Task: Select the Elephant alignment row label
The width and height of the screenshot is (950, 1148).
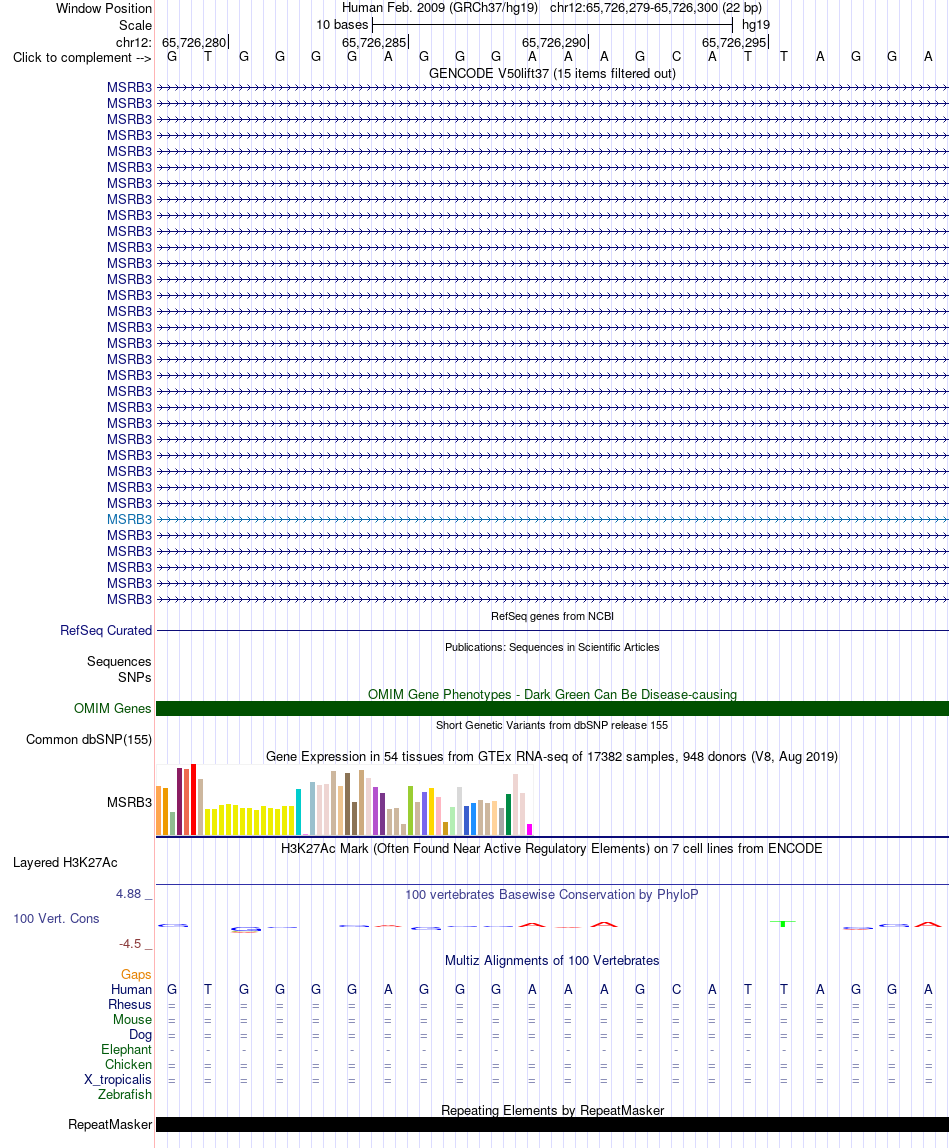Action: pos(127,1049)
